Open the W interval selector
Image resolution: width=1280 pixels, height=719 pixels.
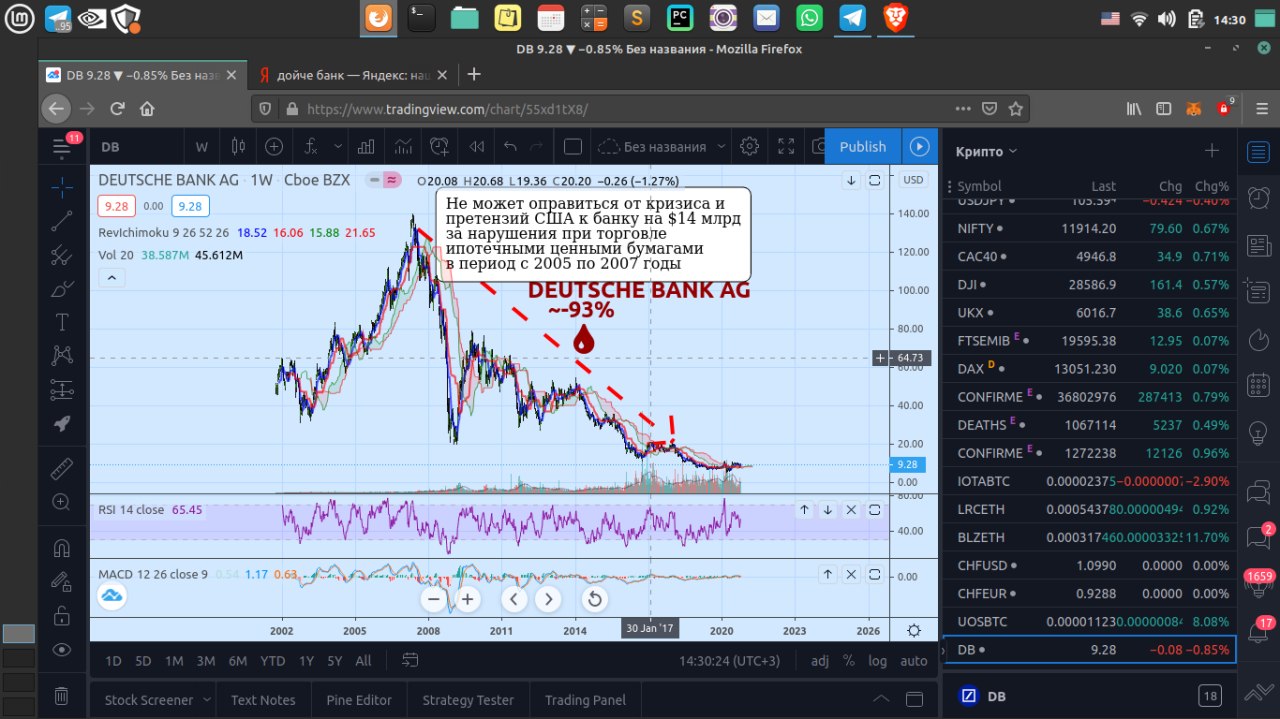[x=202, y=147]
